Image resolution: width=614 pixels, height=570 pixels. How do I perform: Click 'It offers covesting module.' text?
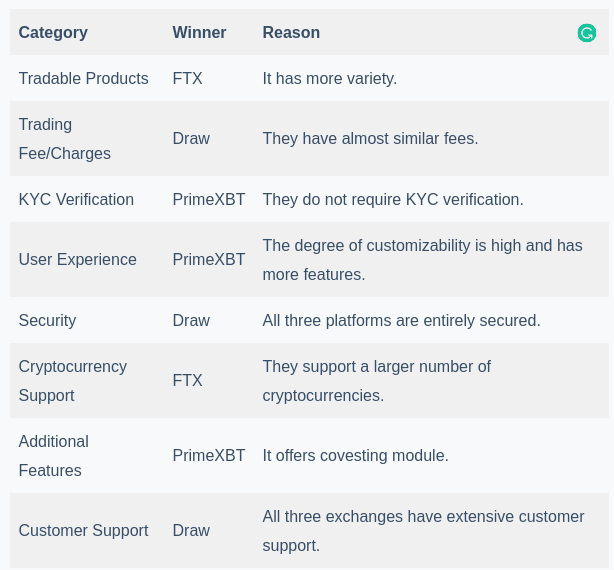click(356, 456)
